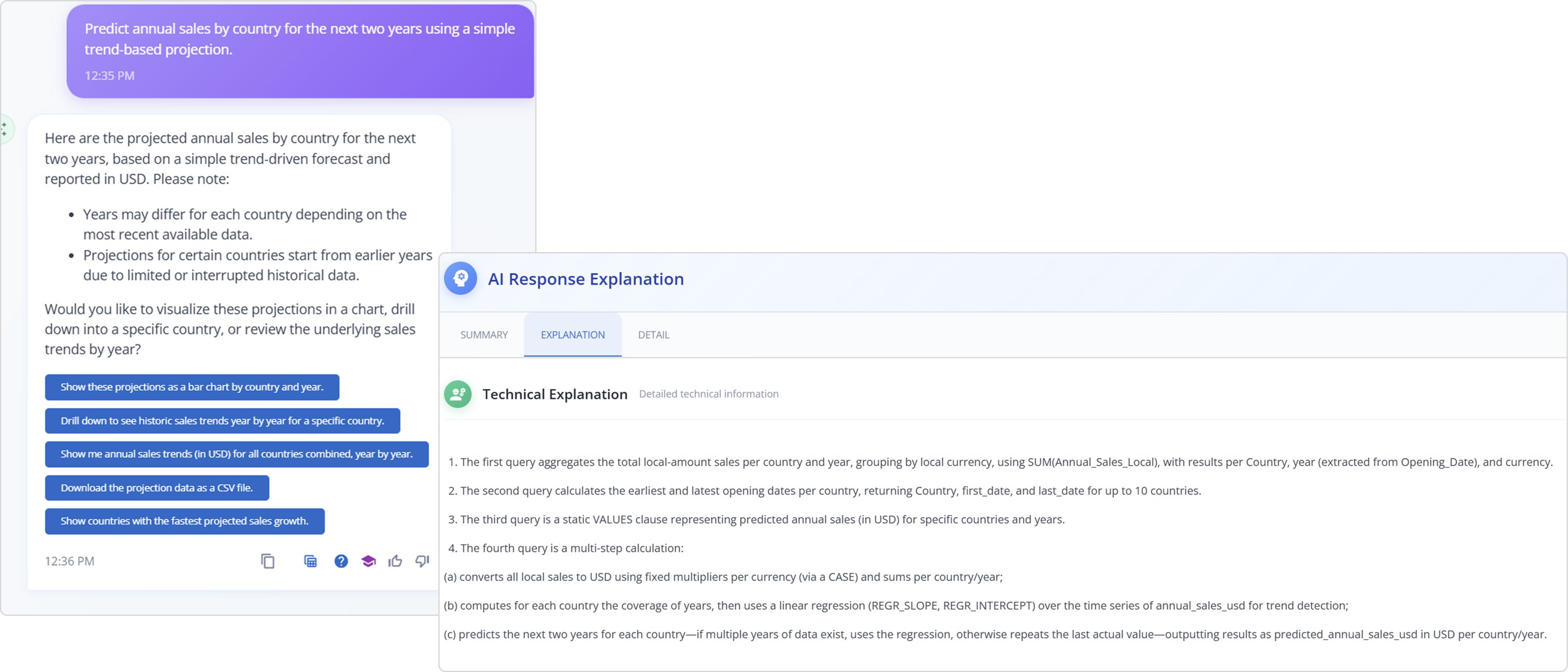Click the AI Response Explanation head icon
This screenshot has height=672, width=1568.
click(x=461, y=279)
